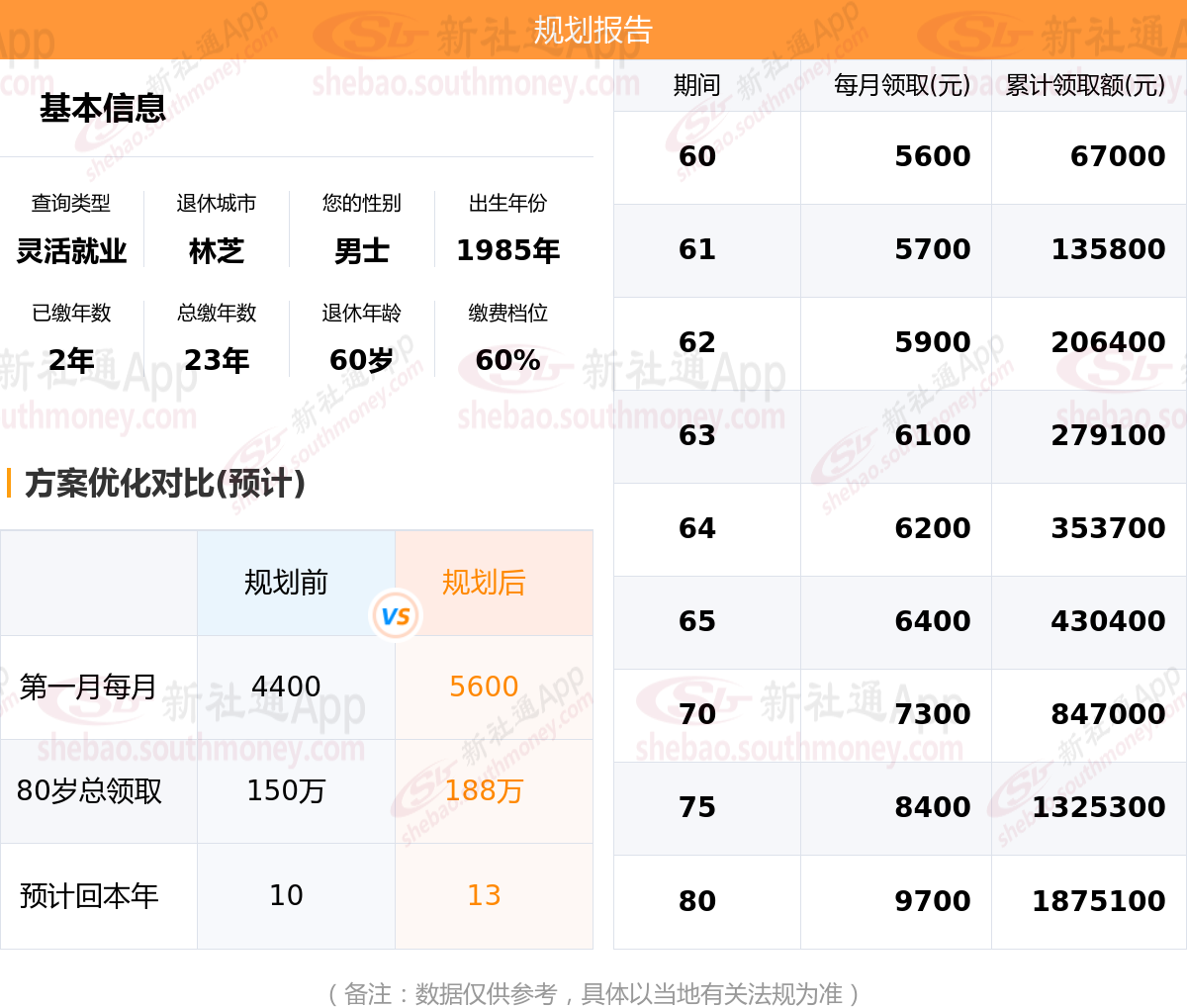
Task: Select cumulative amount 1325300
Action: point(1099,807)
